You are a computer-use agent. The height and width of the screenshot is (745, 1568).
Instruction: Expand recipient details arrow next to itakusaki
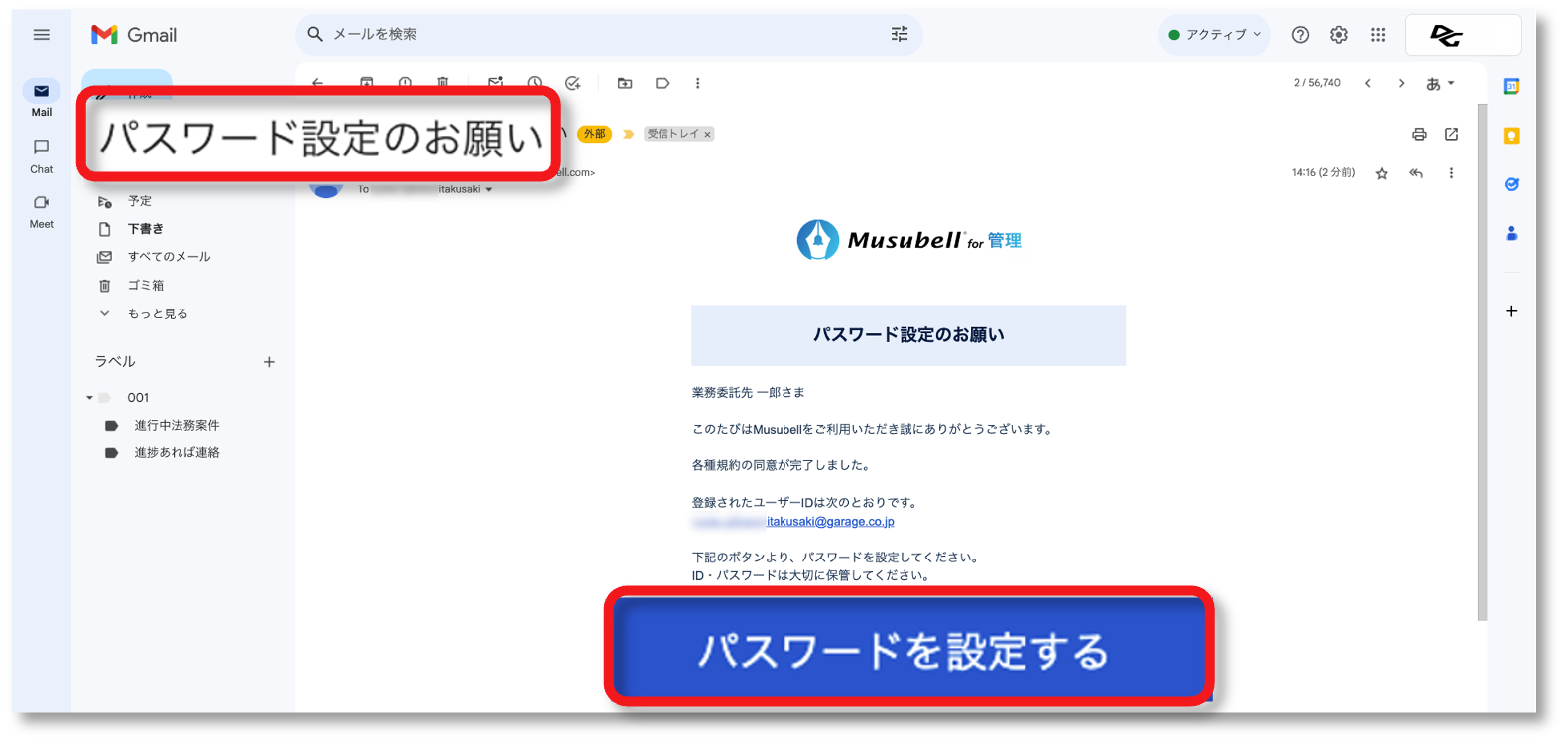point(488,189)
